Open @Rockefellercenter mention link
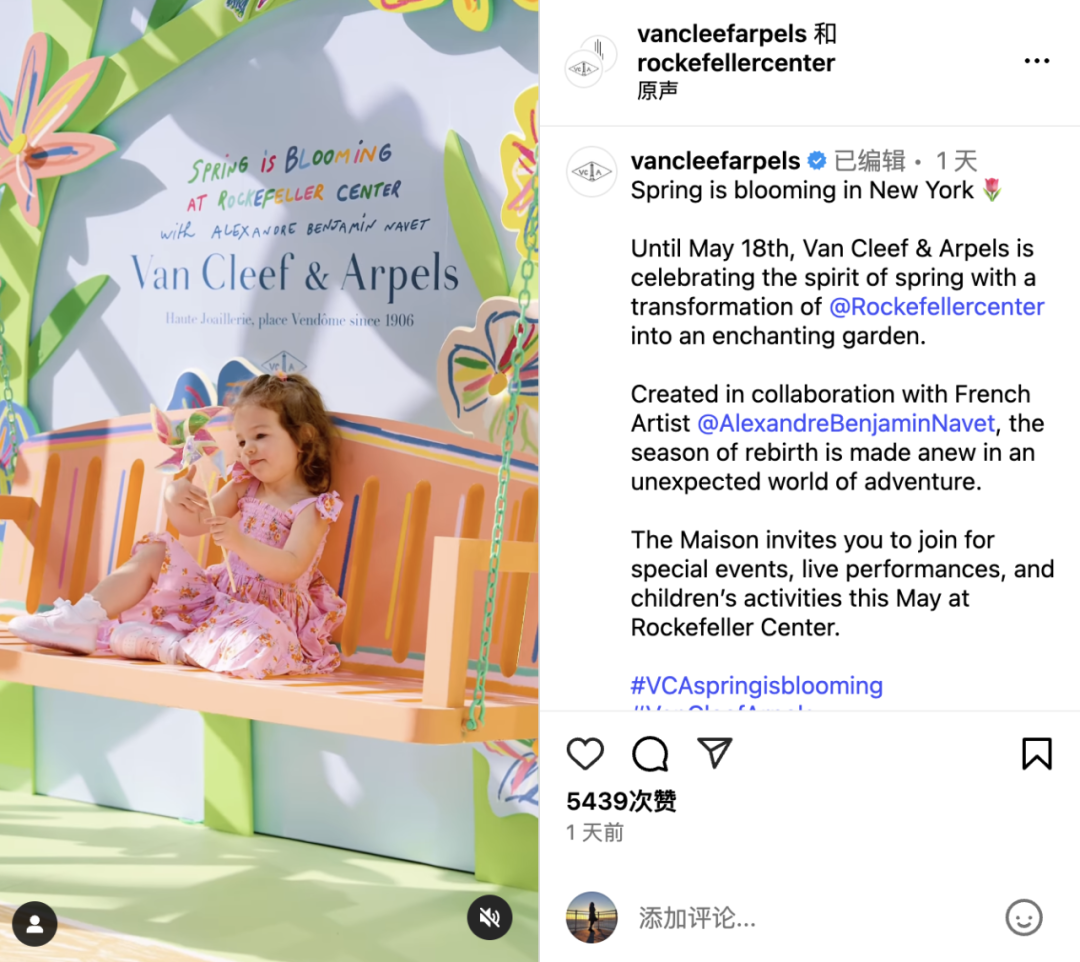The width and height of the screenshot is (1080, 962). [937, 306]
